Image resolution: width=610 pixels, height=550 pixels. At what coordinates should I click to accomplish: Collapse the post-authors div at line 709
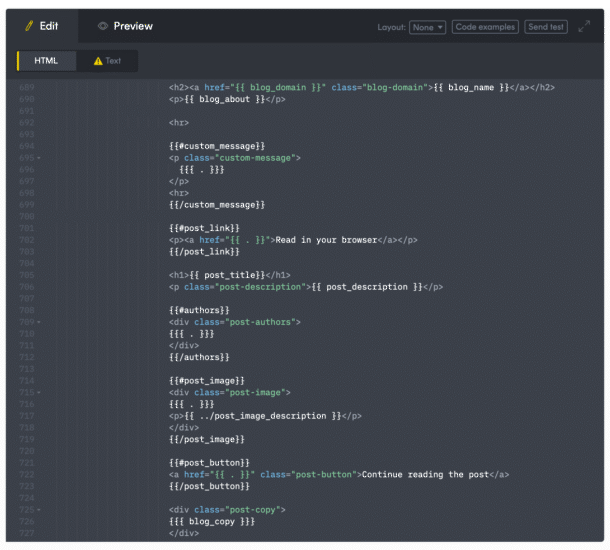(39, 322)
